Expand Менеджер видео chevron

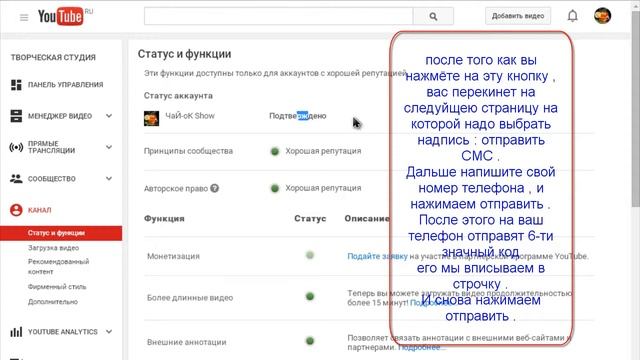(109, 116)
